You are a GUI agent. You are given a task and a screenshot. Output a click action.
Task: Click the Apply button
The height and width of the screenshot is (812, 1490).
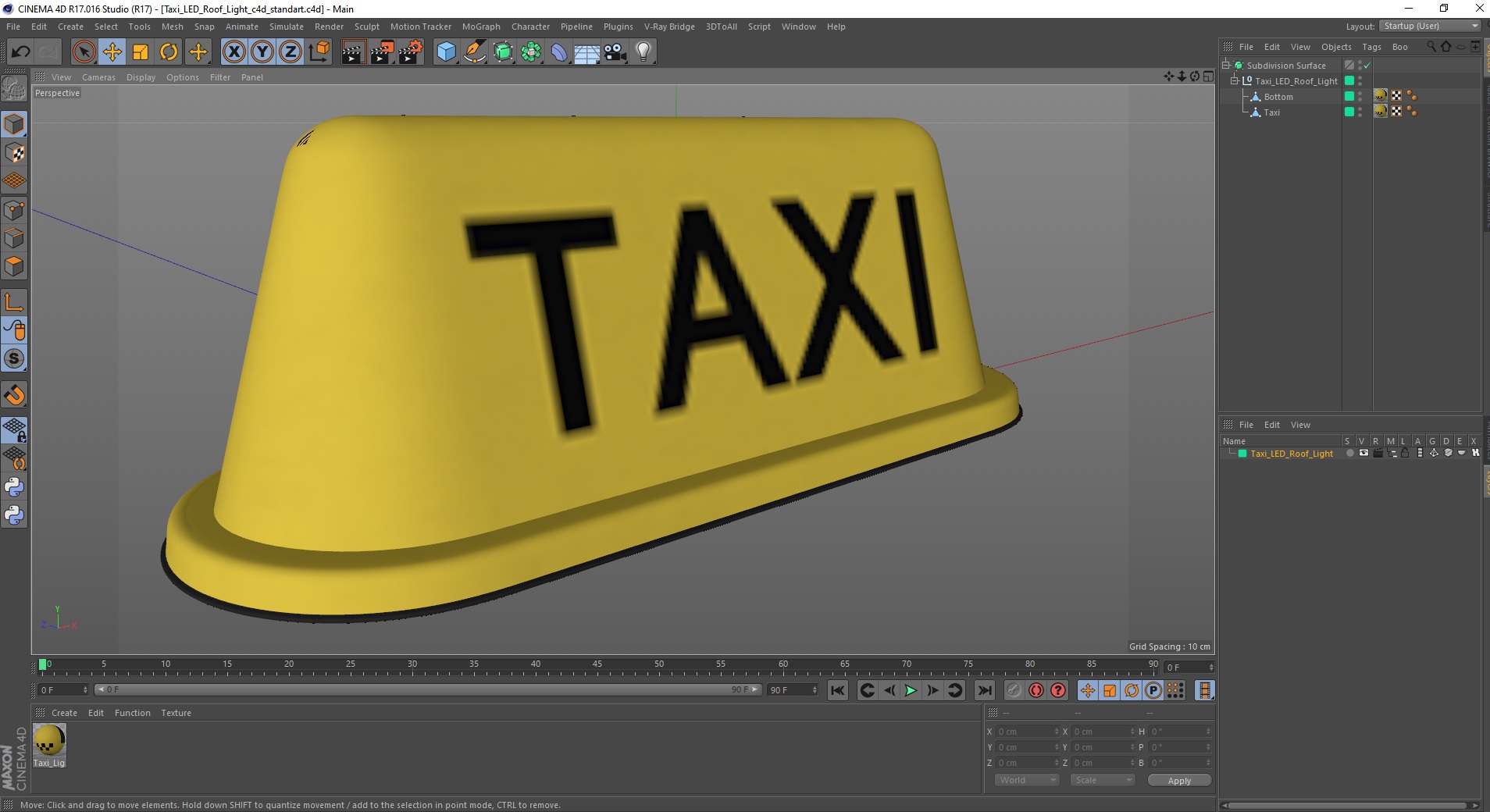click(x=1179, y=781)
